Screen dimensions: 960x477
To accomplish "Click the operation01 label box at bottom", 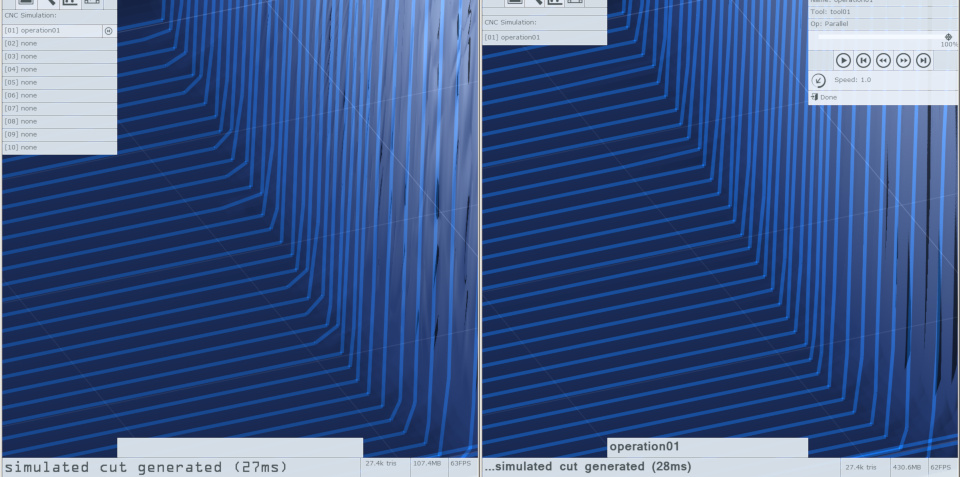I will [x=707, y=447].
